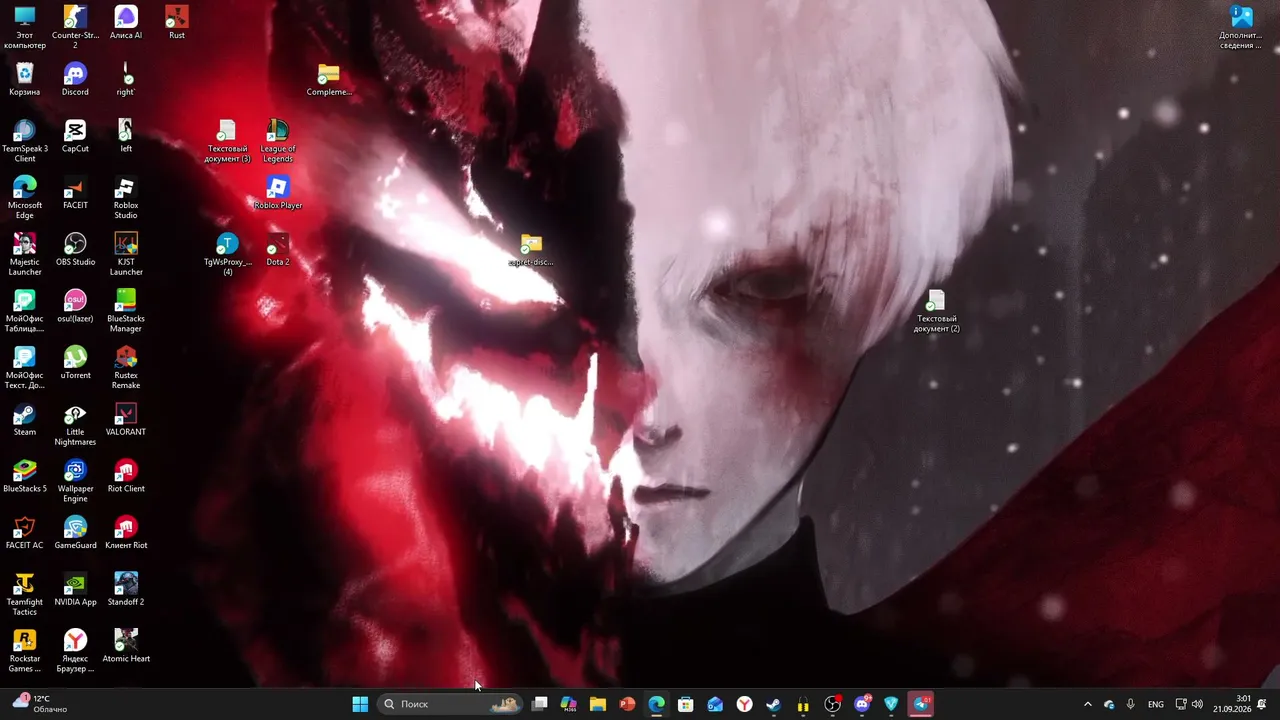Select the NVIDIA App desktop icon
This screenshot has width=1280, height=720.
[x=75, y=590]
